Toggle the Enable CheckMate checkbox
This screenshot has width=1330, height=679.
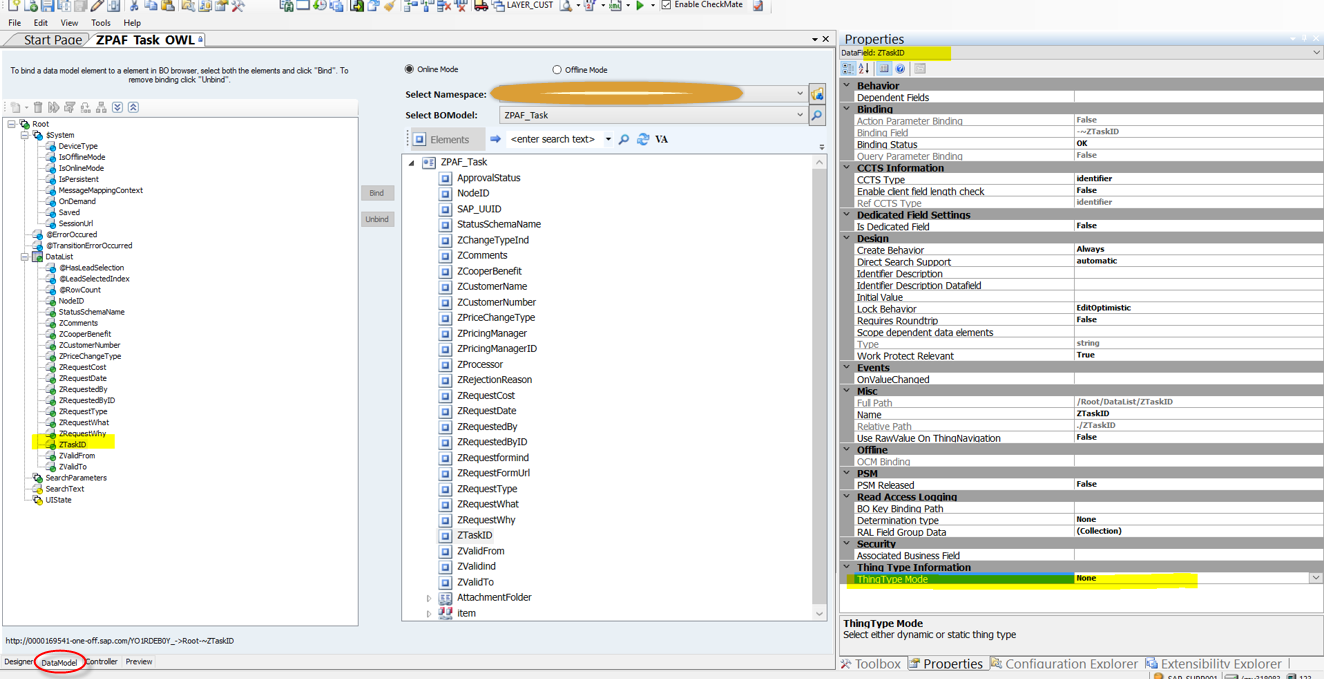[x=666, y=5]
